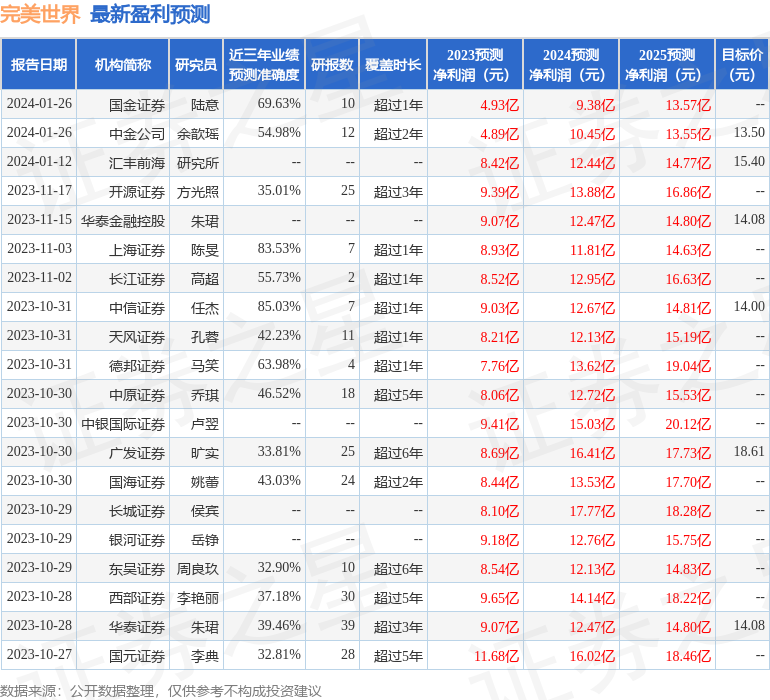
Task: Click researcher name 余歆瑶
Action: [x=198, y=134]
